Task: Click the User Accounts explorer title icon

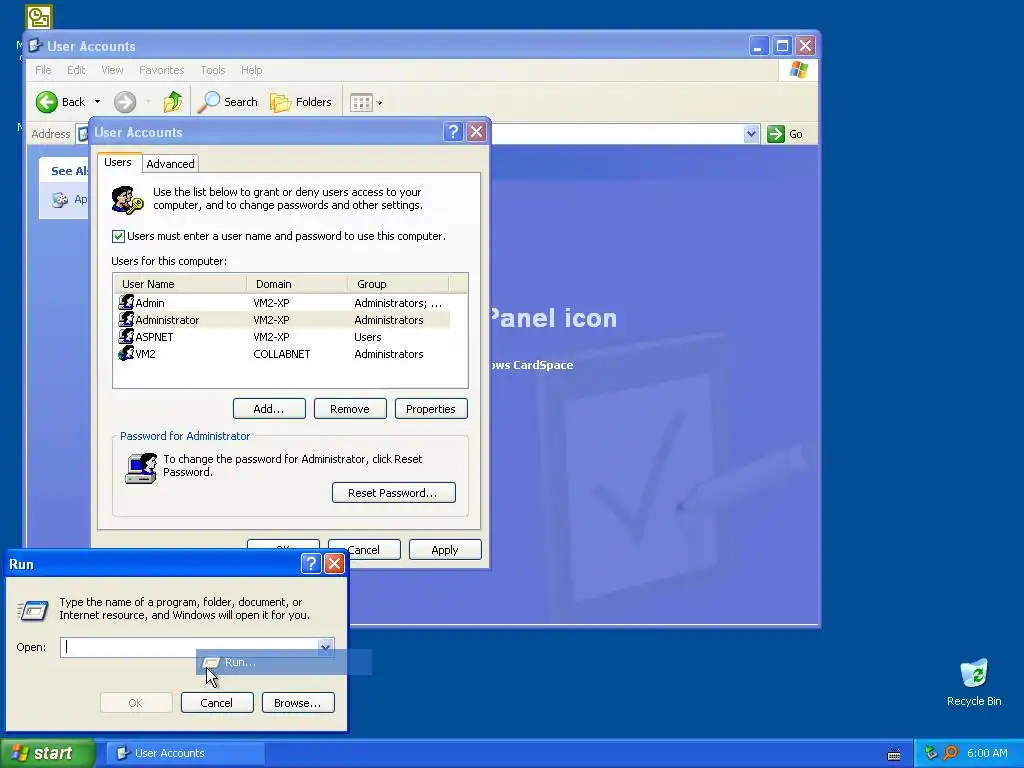Action: [36, 46]
